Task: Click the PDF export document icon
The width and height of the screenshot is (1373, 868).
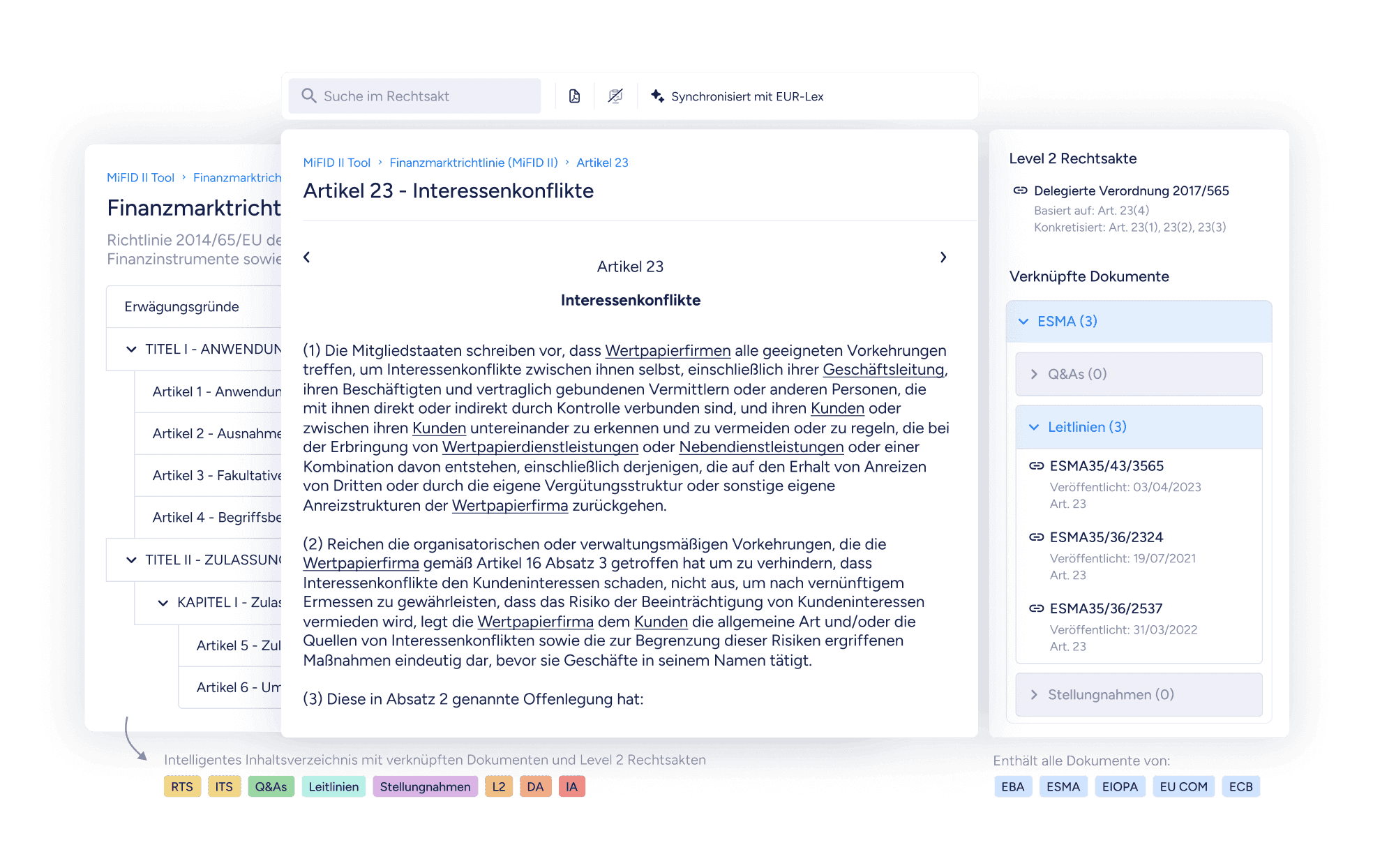Action: 574,96
